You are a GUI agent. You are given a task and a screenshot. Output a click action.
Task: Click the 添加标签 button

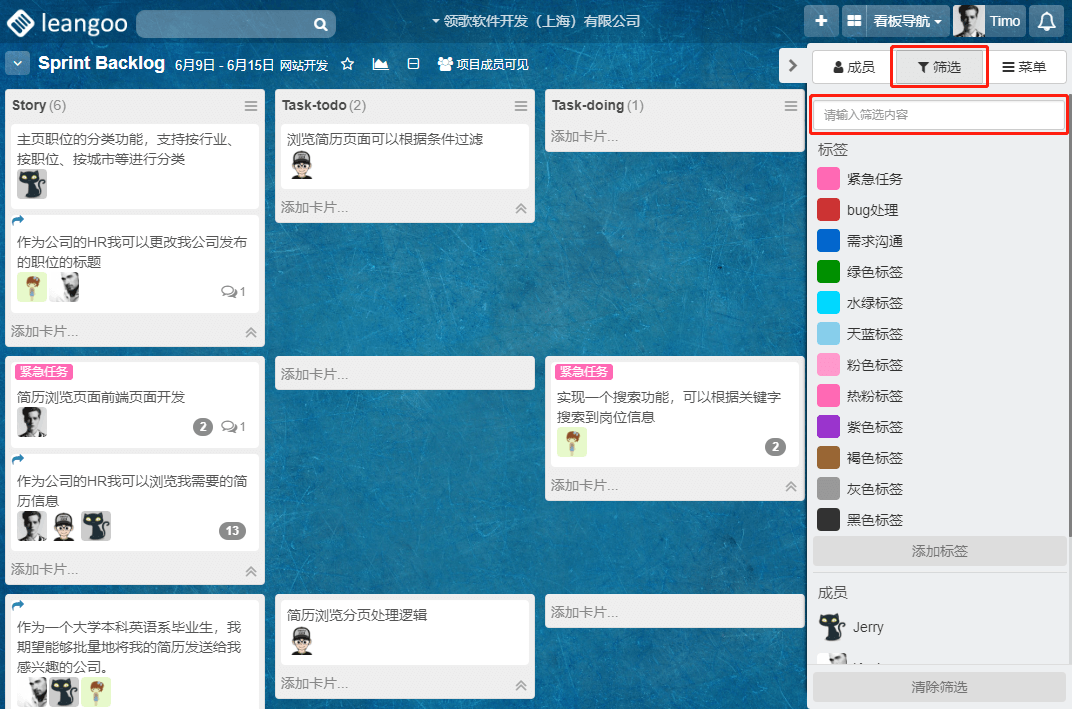(939, 551)
